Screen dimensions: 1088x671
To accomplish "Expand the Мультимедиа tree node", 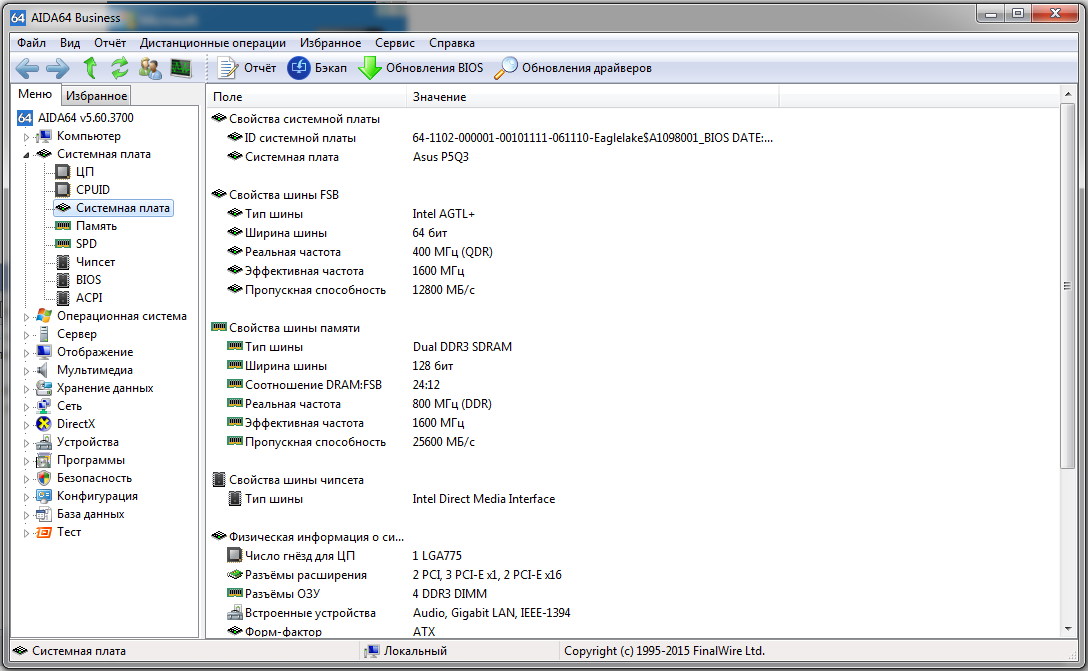I will coord(26,371).
